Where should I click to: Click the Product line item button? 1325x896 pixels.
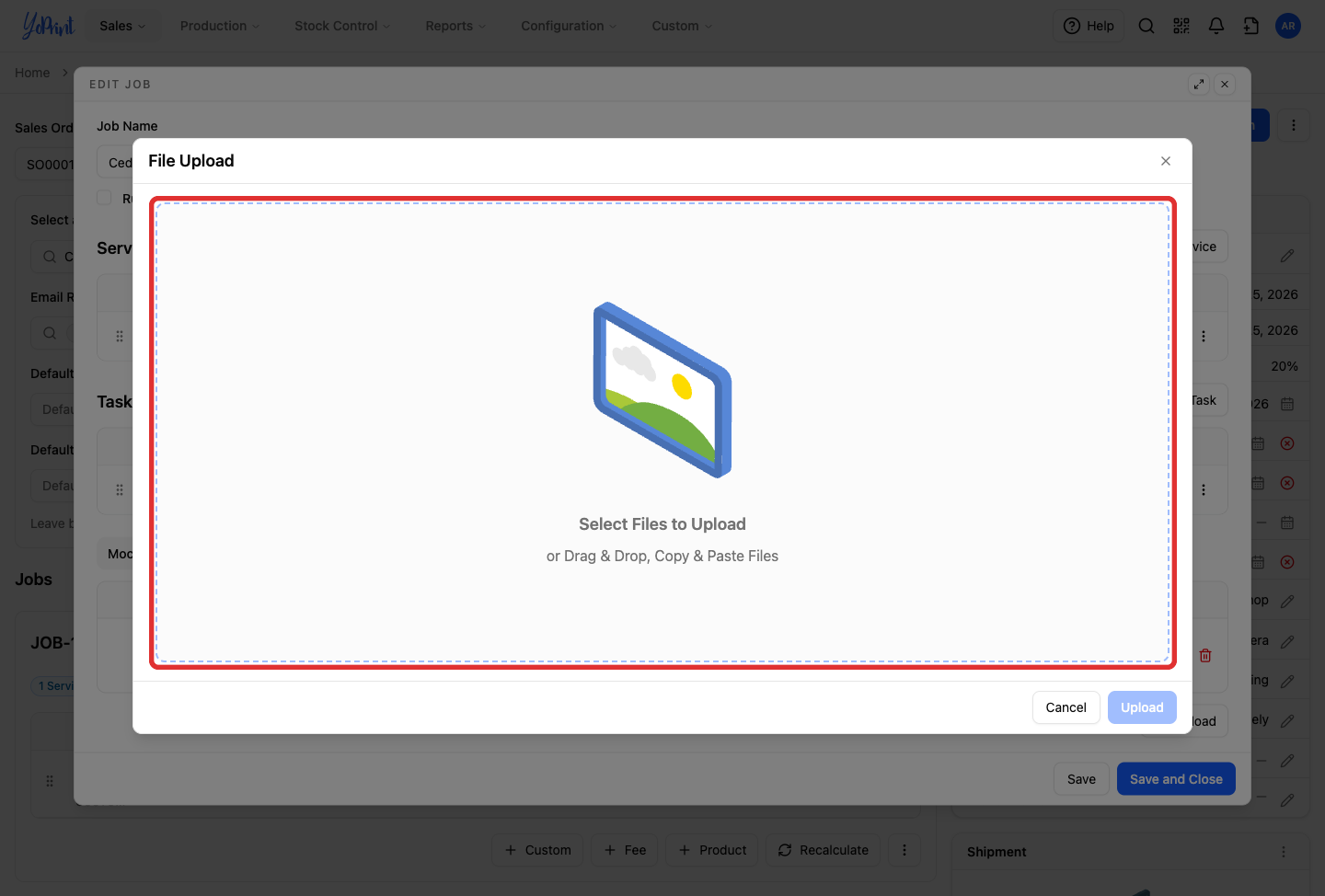[712, 850]
